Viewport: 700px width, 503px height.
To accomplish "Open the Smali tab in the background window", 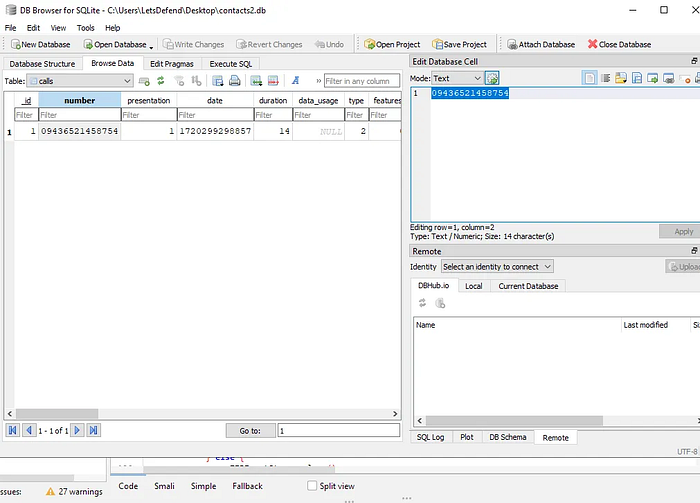I will [164, 486].
